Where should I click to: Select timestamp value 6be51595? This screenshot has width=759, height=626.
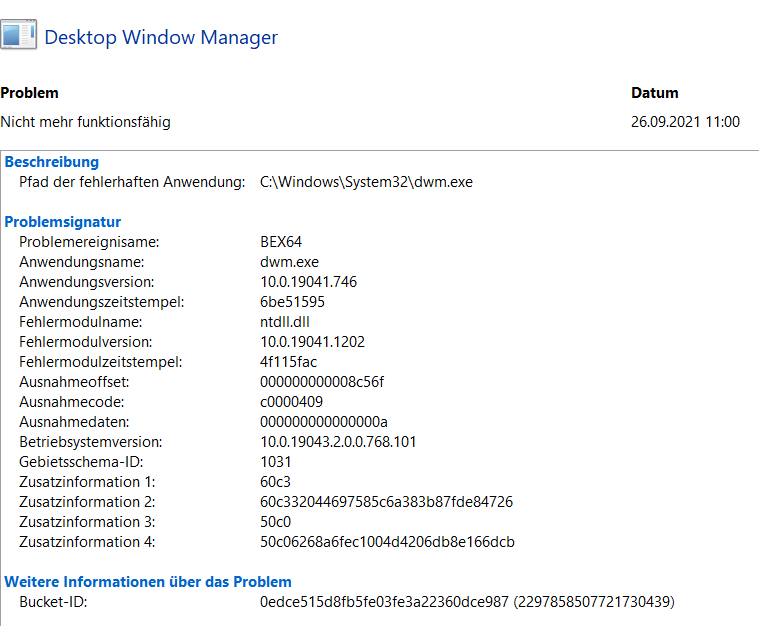point(292,302)
